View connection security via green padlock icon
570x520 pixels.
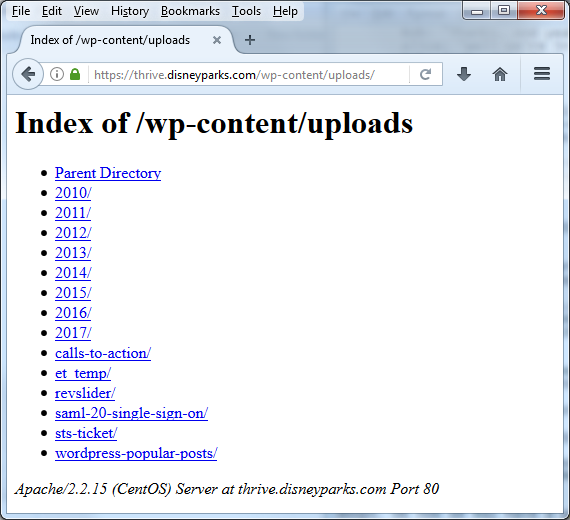pyautogui.click(x=75, y=74)
